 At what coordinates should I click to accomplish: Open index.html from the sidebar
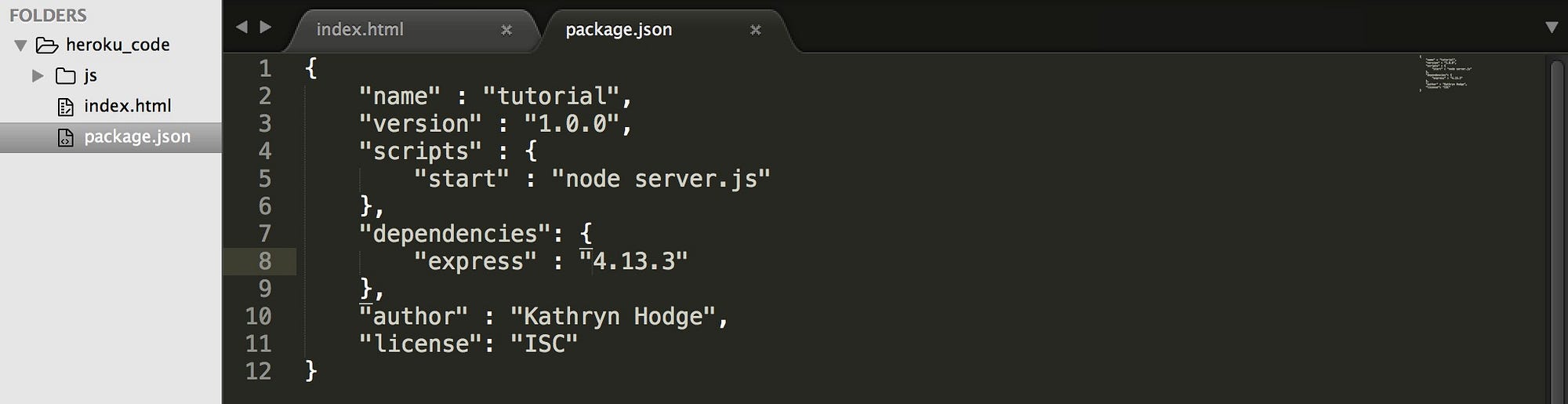(127, 106)
